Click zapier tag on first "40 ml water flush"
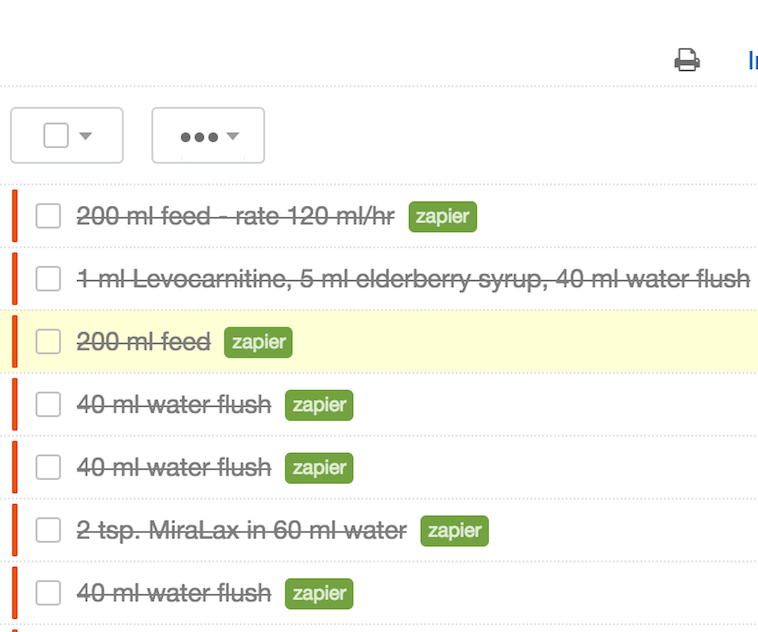 point(318,405)
